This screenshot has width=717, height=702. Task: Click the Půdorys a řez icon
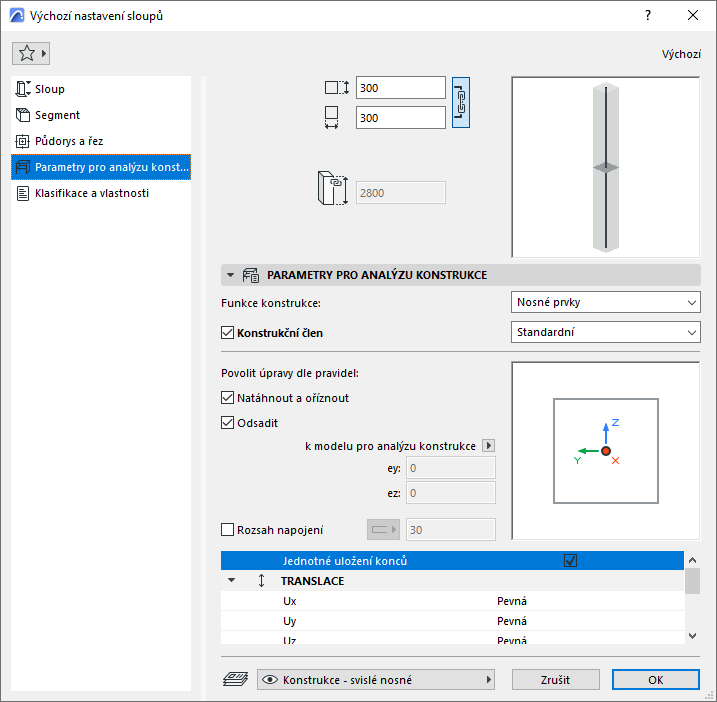pos(23,141)
